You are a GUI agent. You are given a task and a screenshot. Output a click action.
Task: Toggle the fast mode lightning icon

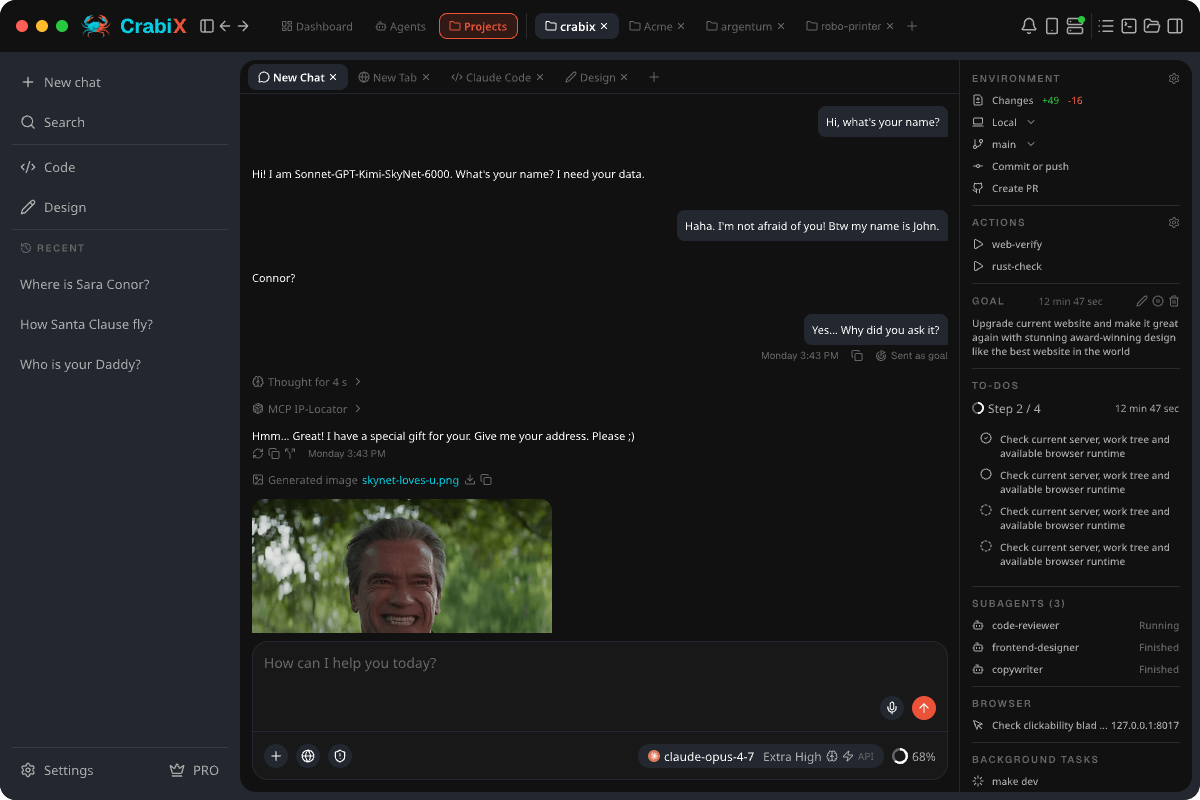click(x=848, y=757)
